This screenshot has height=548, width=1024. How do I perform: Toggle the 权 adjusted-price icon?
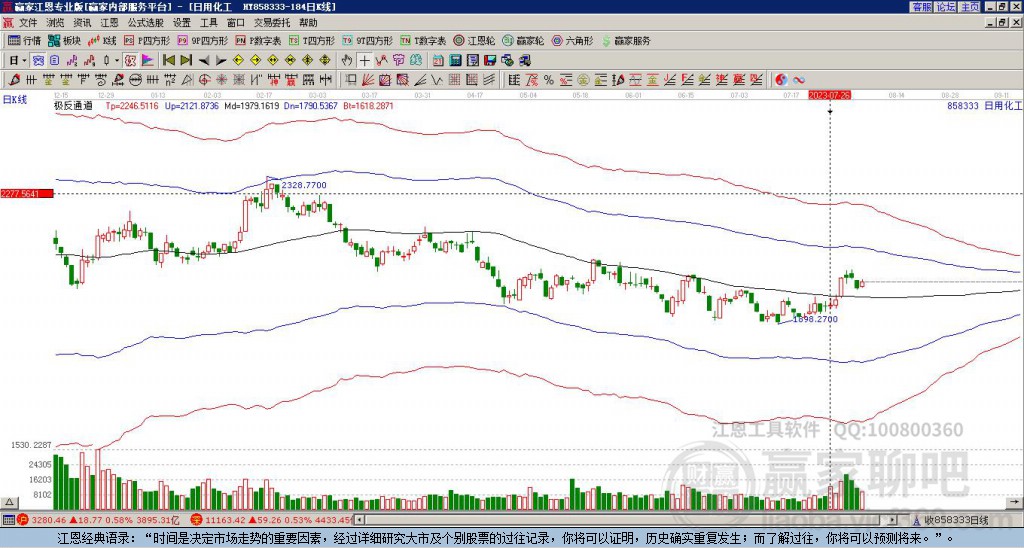point(130,61)
